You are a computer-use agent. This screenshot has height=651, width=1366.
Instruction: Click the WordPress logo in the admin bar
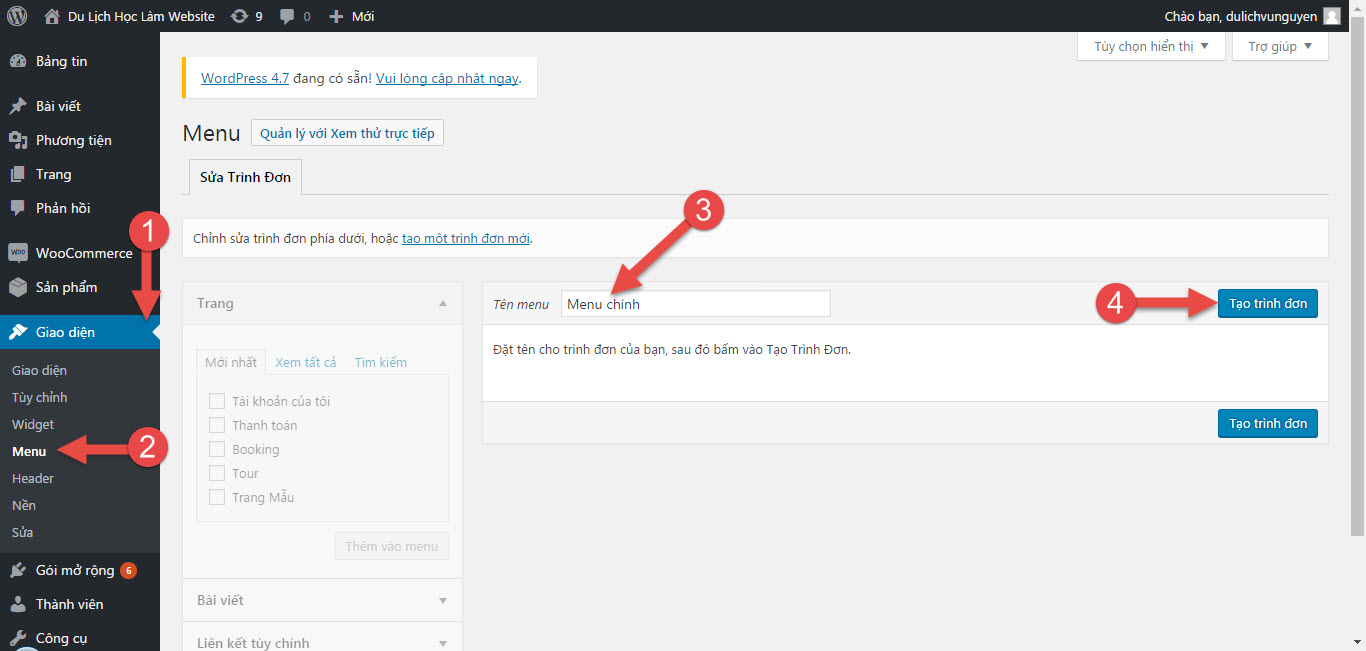click(15, 15)
